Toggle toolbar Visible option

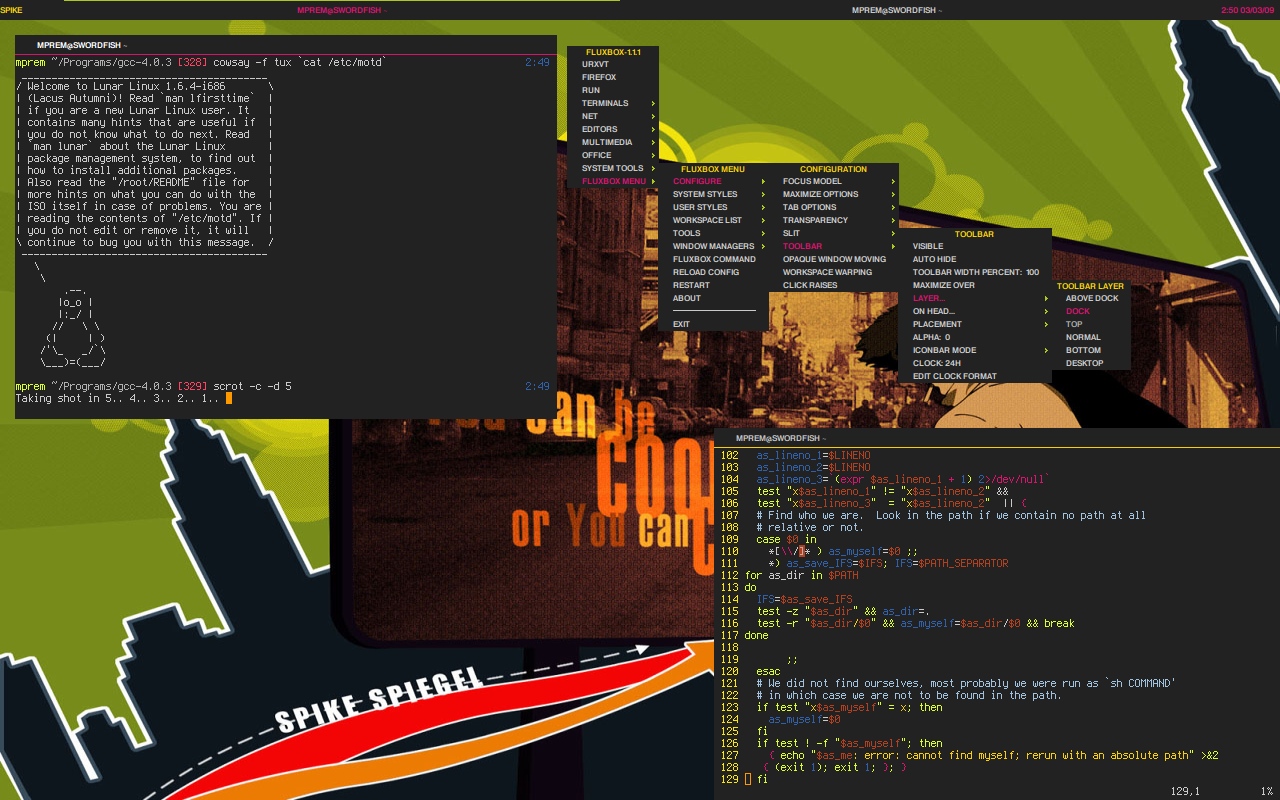click(x=975, y=246)
